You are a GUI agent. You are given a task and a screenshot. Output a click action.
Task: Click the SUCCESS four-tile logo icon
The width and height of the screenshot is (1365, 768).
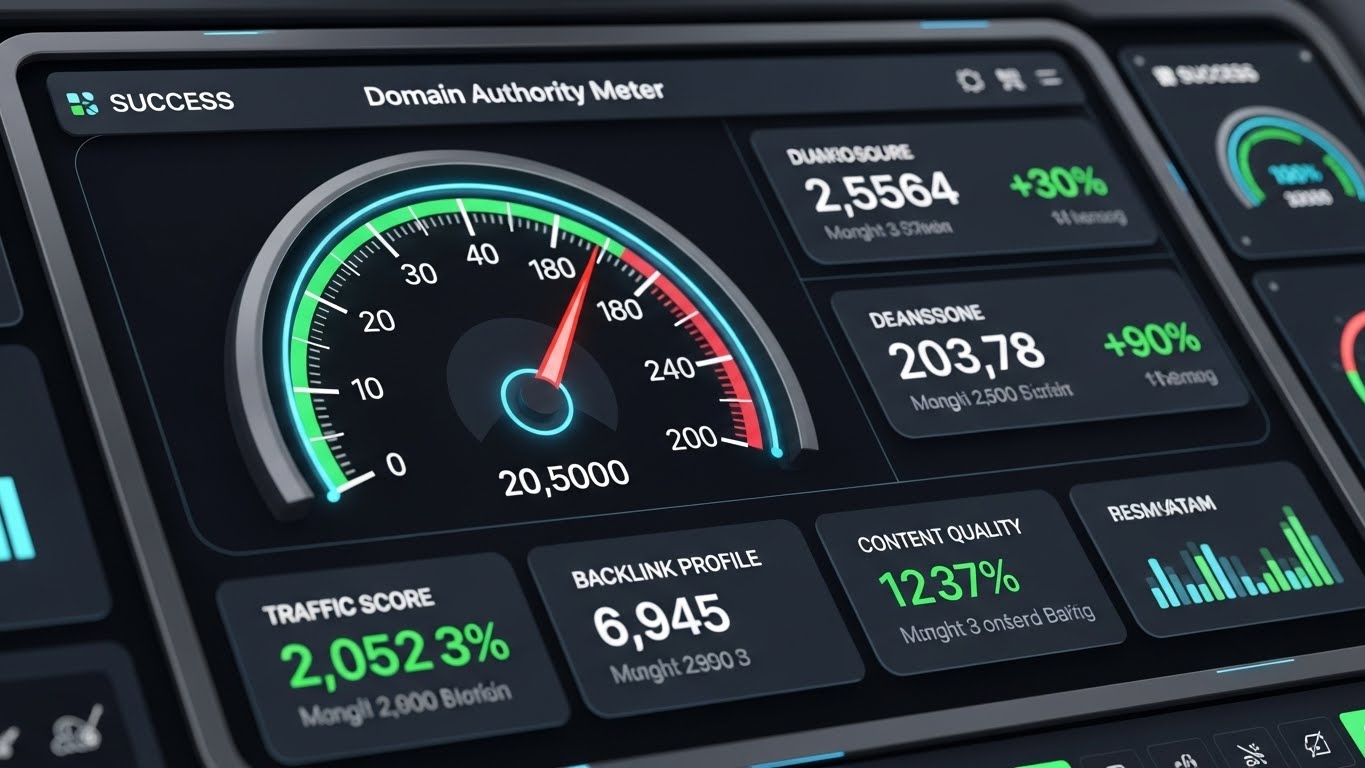tap(81, 101)
